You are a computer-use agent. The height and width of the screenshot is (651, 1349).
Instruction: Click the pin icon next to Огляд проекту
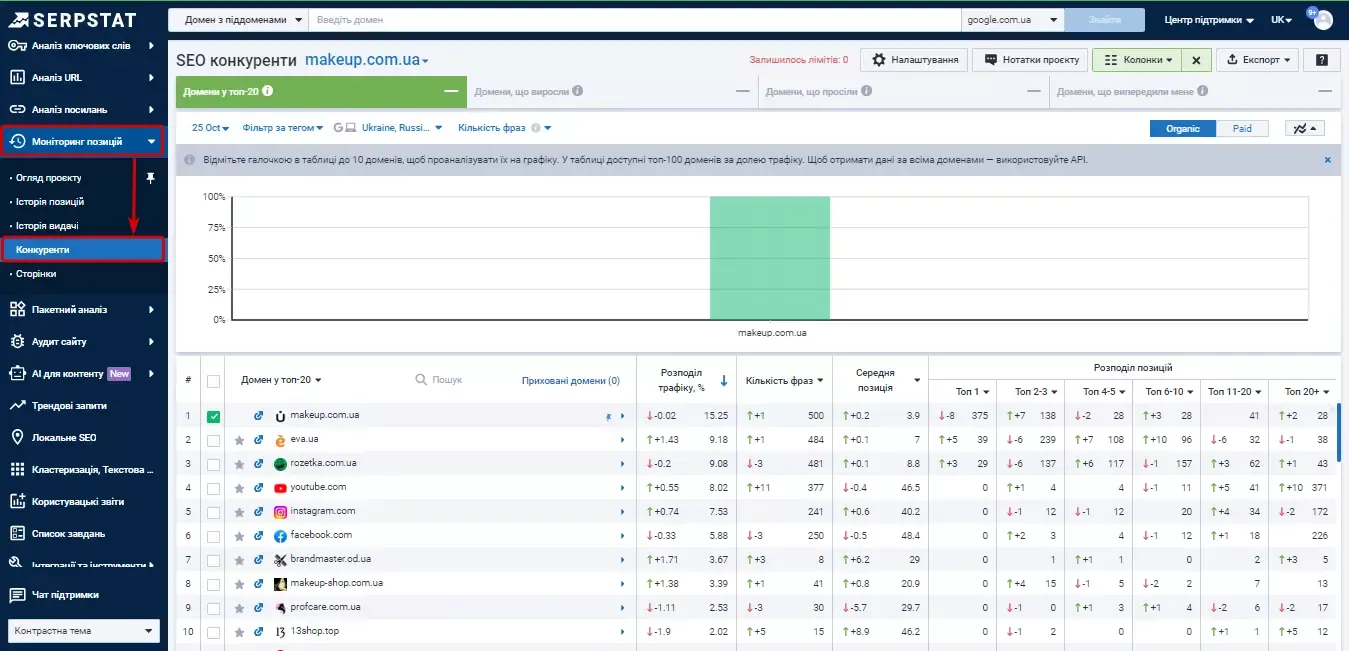pyautogui.click(x=150, y=178)
